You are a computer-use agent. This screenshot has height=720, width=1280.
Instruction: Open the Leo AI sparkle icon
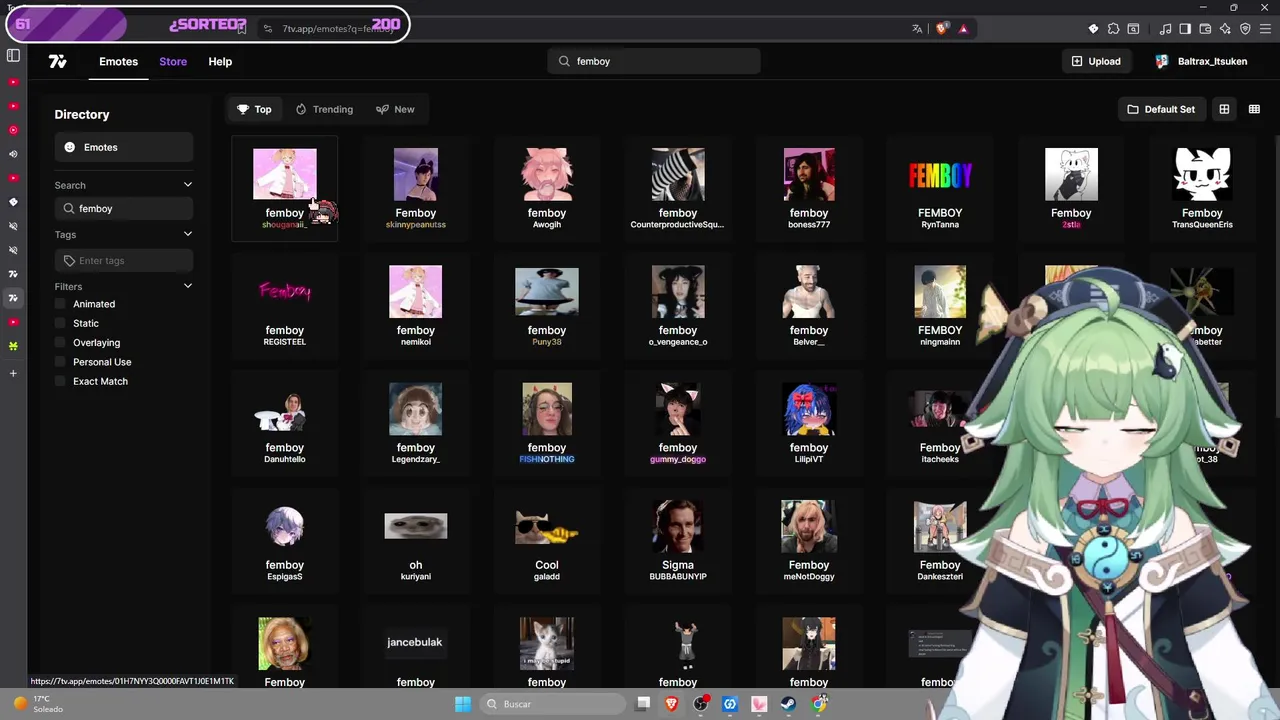1225,29
